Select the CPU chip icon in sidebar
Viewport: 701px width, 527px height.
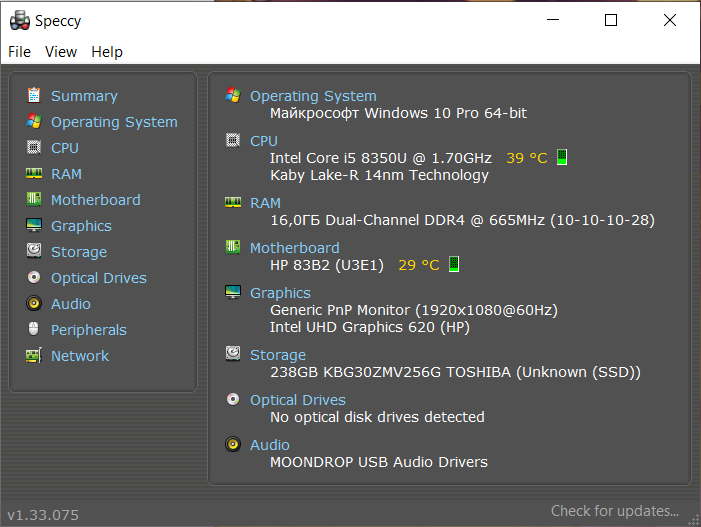pyautogui.click(x=34, y=148)
